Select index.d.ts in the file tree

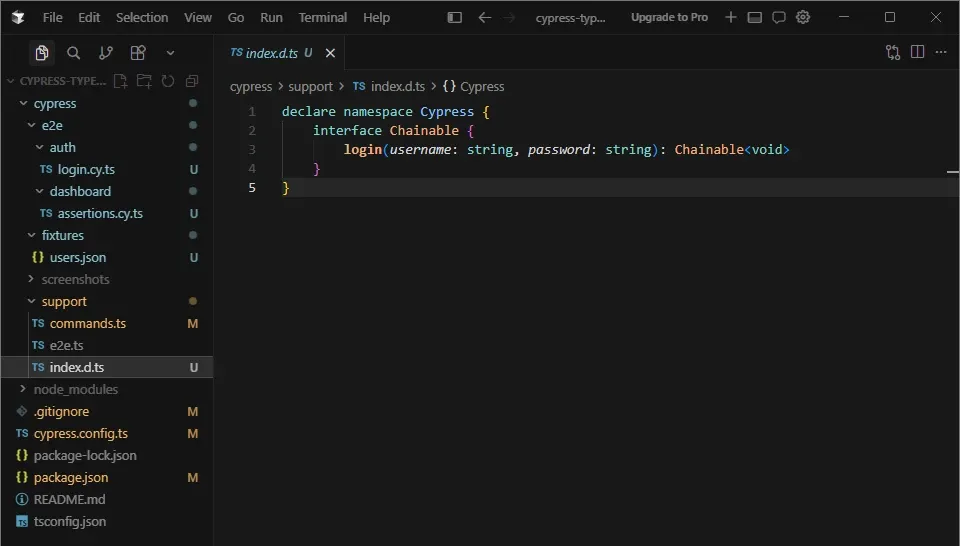click(107, 367)
